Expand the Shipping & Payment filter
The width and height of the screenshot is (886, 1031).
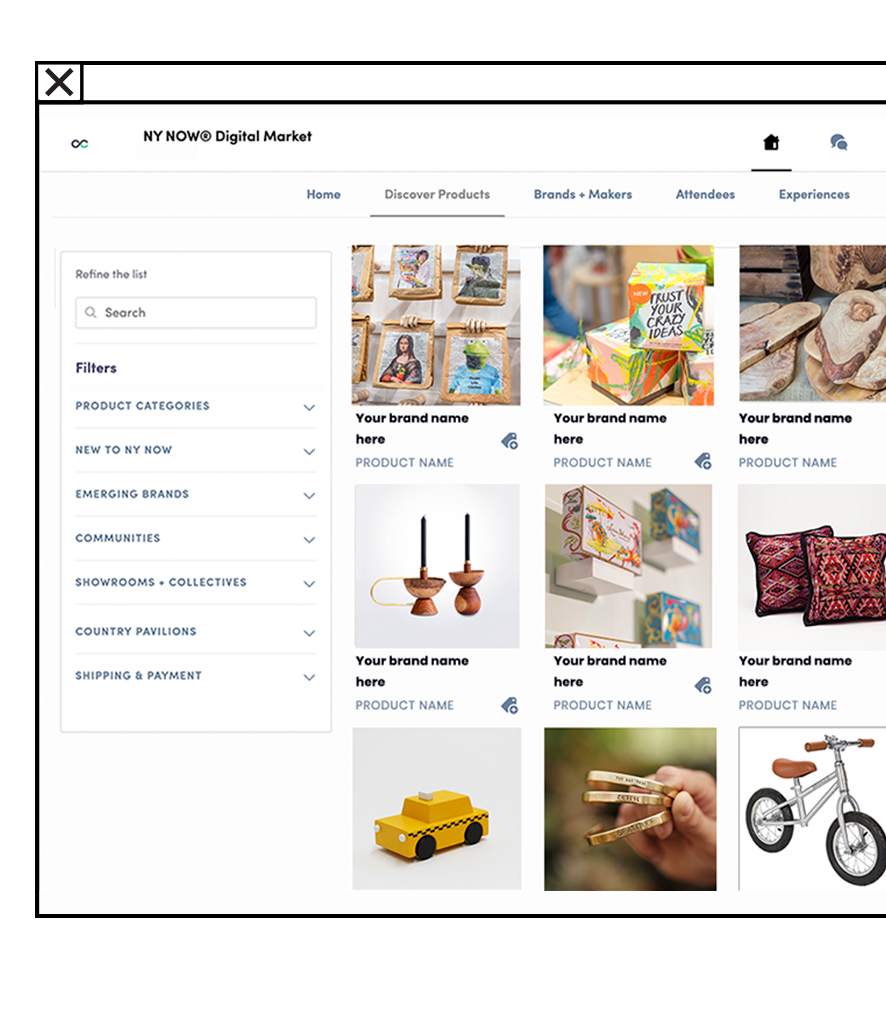[195, 676]
